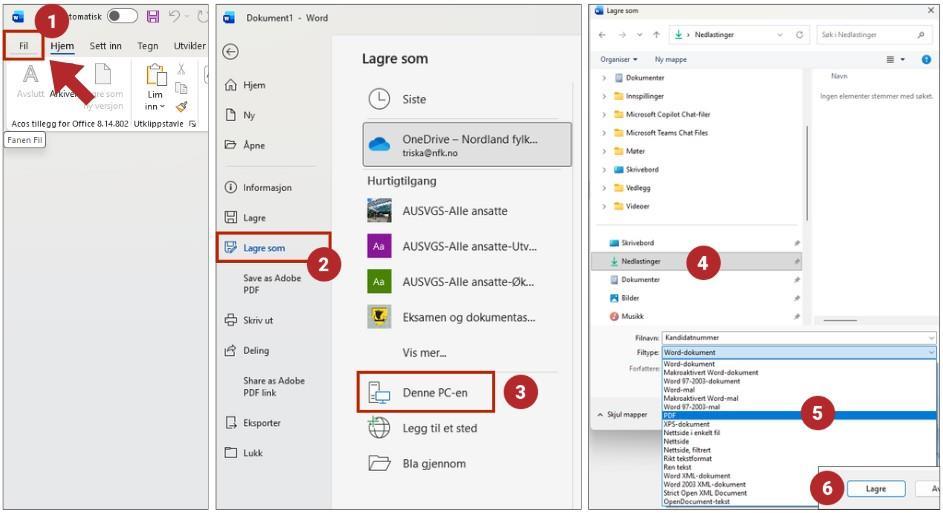
Task: Click the Vis mer link
Action: [x=424, y=352]
